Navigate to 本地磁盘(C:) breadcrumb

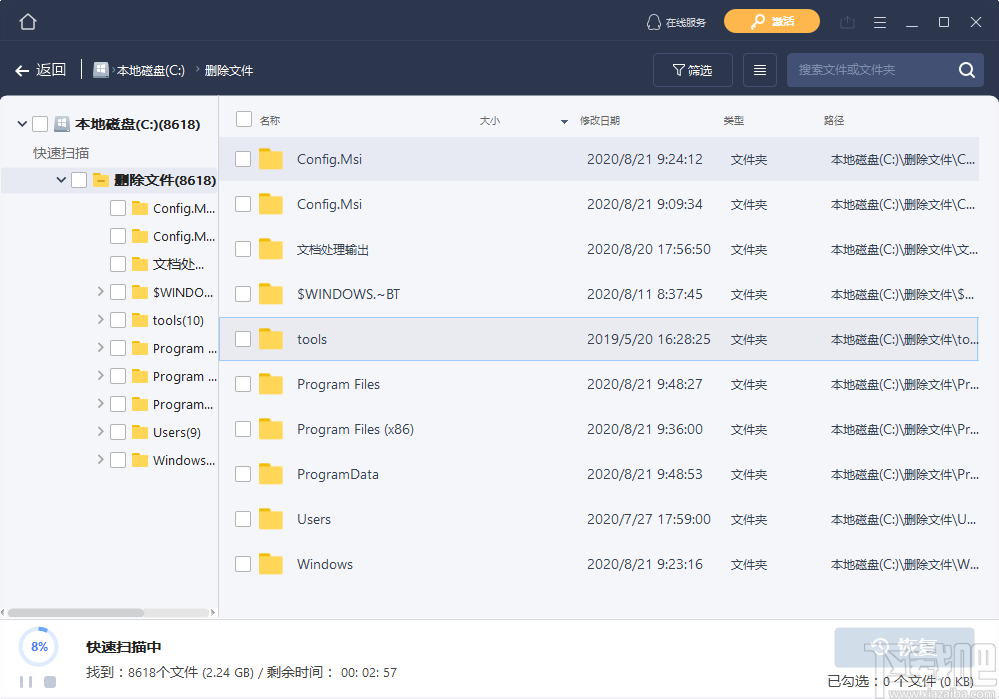coord(151,70)
